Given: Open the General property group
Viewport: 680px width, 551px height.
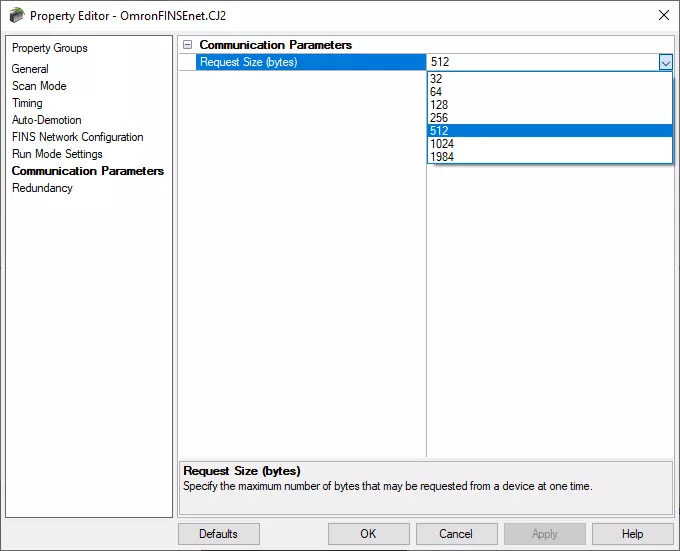Looking at the screenshot, I should point(30,69).
